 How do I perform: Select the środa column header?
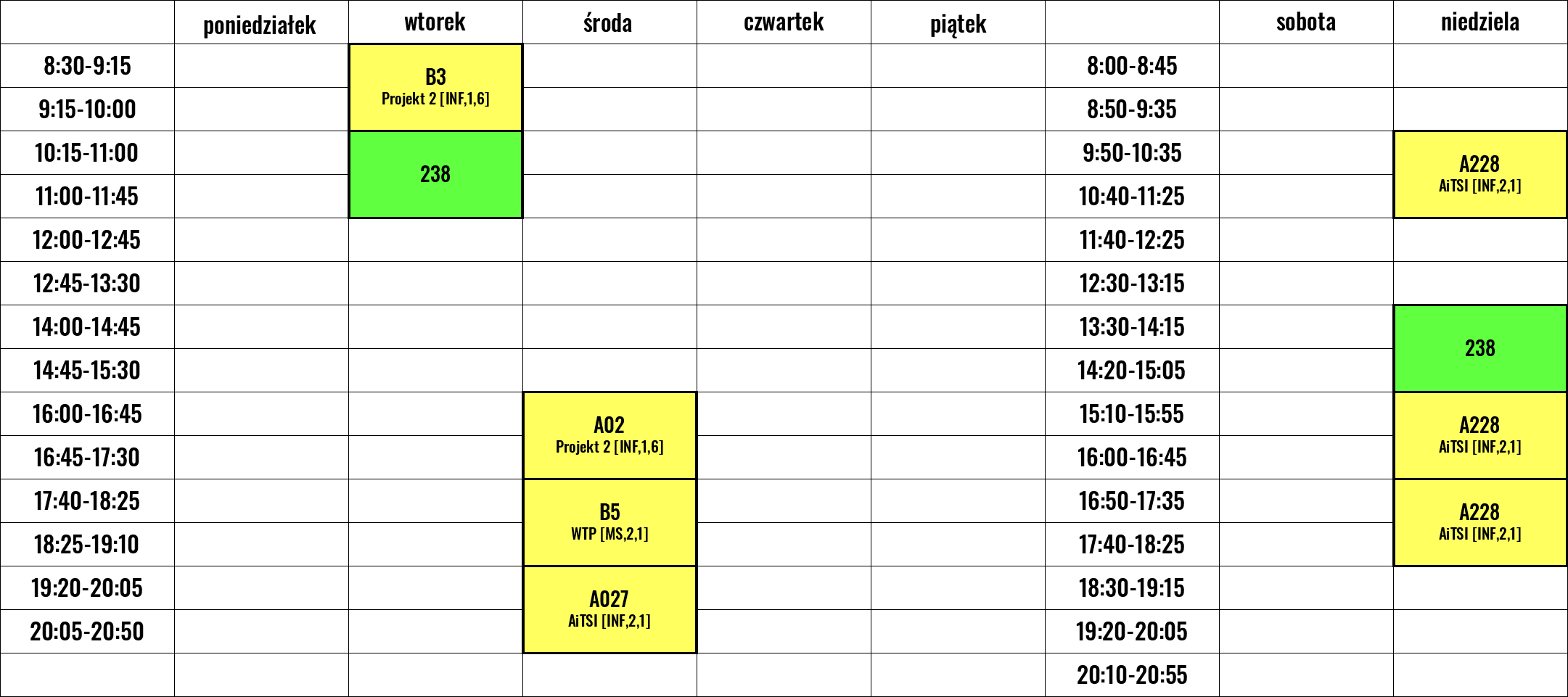click(x=609, y=22)
